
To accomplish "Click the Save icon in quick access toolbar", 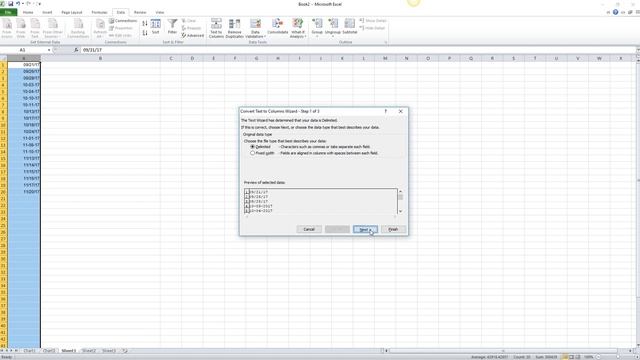I will 11,4.
